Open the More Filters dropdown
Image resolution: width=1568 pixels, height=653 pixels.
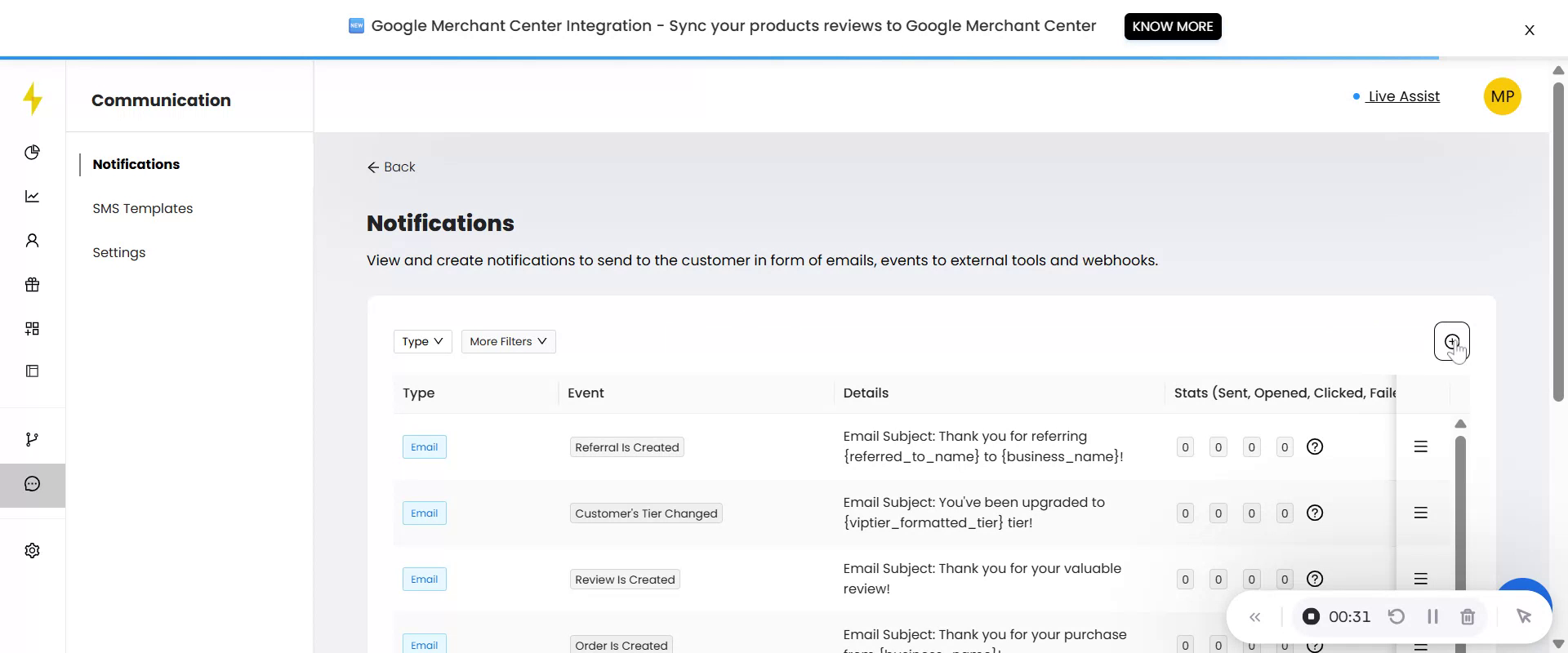[x=509, y=342]
